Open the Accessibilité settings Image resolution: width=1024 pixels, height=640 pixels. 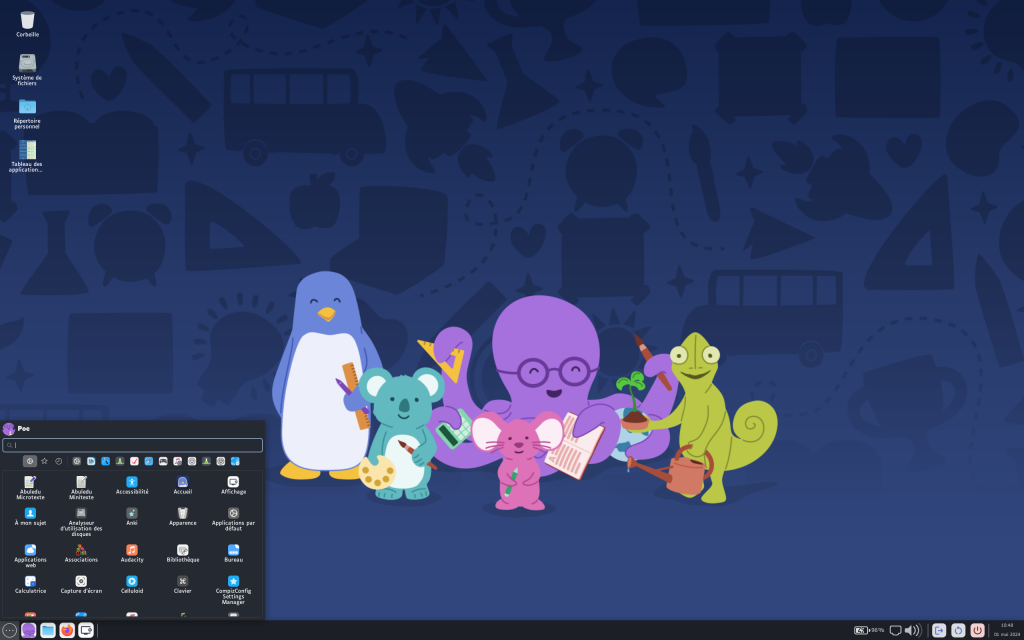pyautogui.click(x=132, y=482)
